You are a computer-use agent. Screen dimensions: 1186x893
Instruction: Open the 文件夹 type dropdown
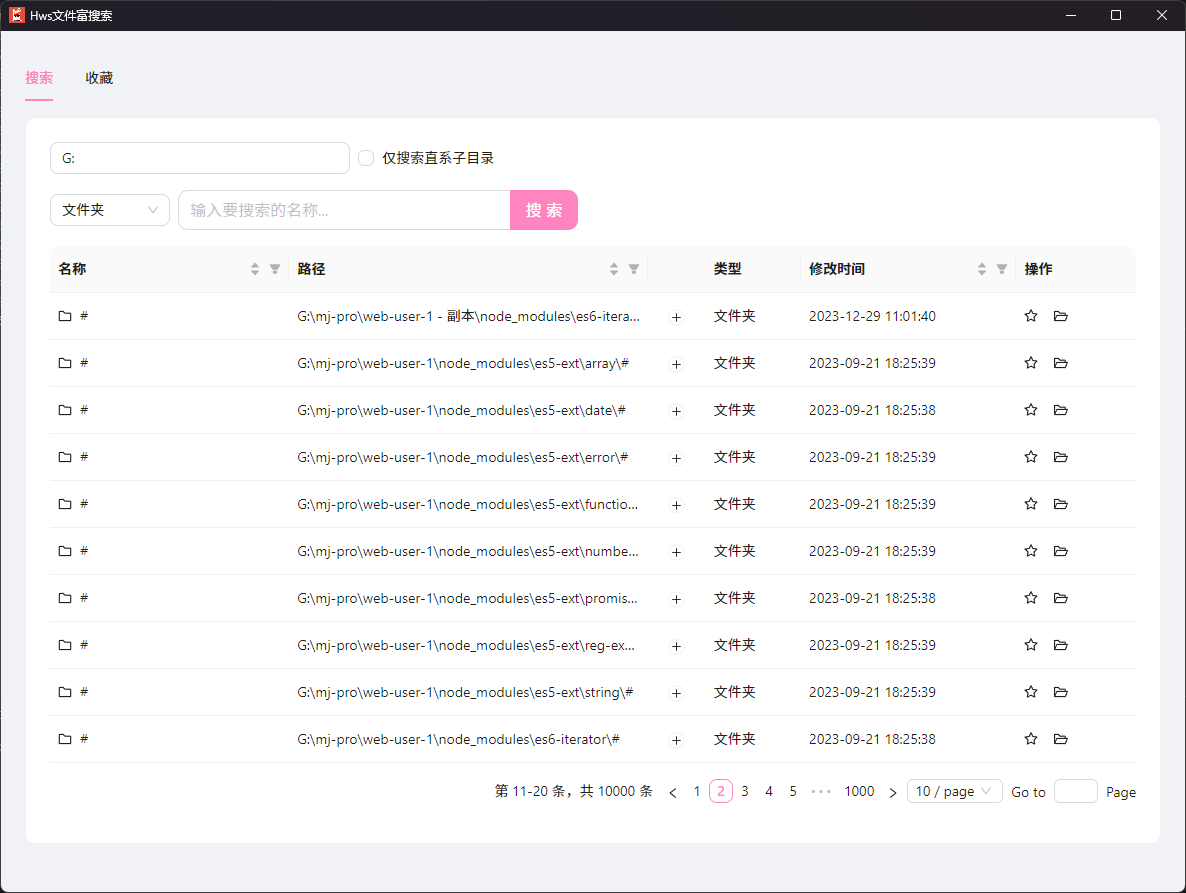[110, 210]
